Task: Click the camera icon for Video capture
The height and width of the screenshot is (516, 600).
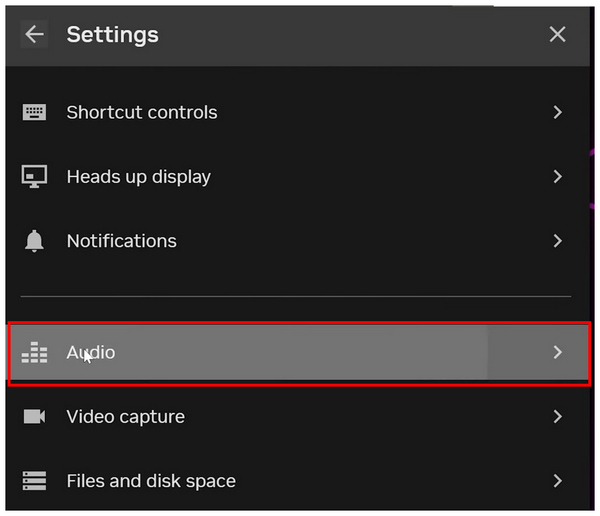Action: (x=35, y=416)
